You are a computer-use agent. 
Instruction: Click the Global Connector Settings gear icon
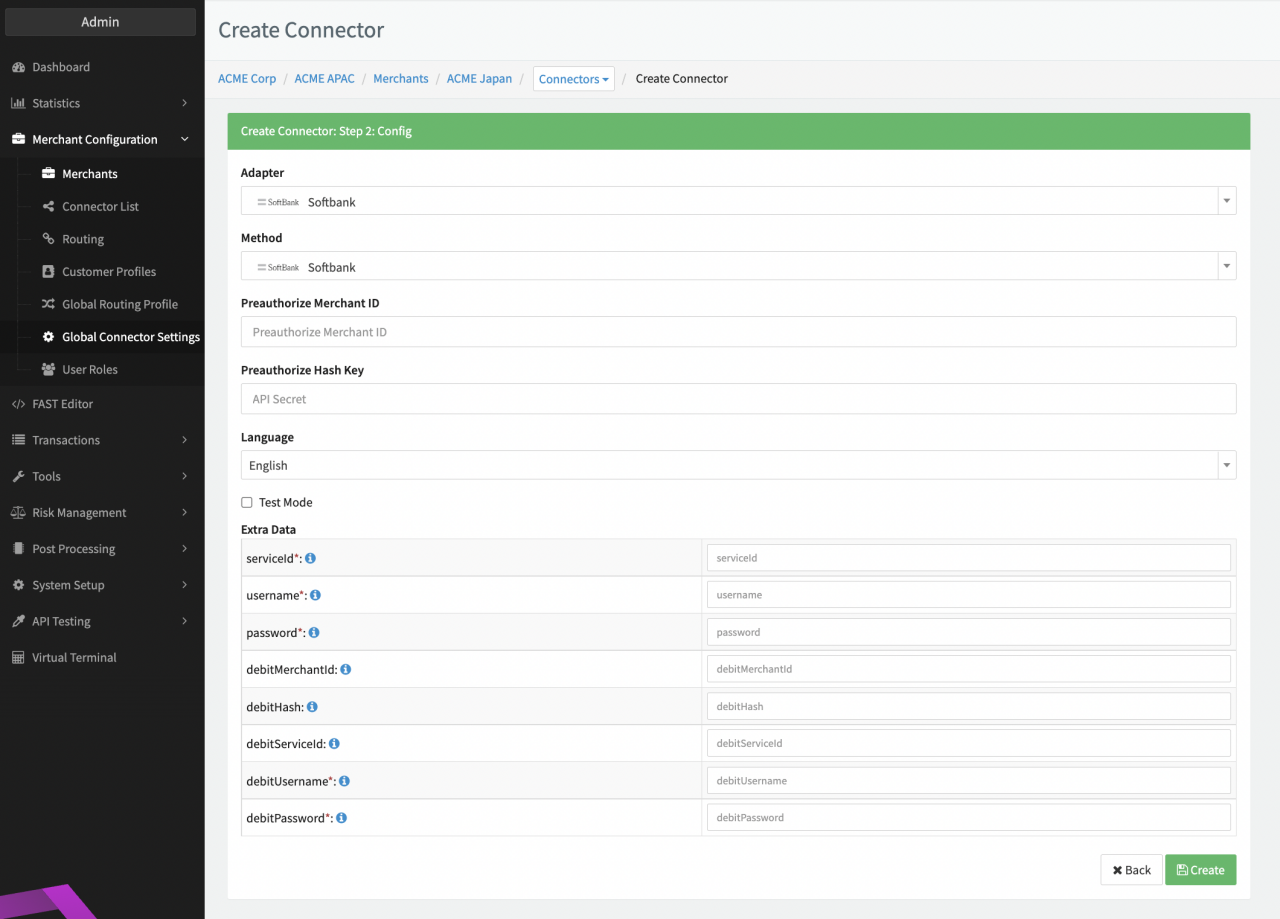pos(48,337)
